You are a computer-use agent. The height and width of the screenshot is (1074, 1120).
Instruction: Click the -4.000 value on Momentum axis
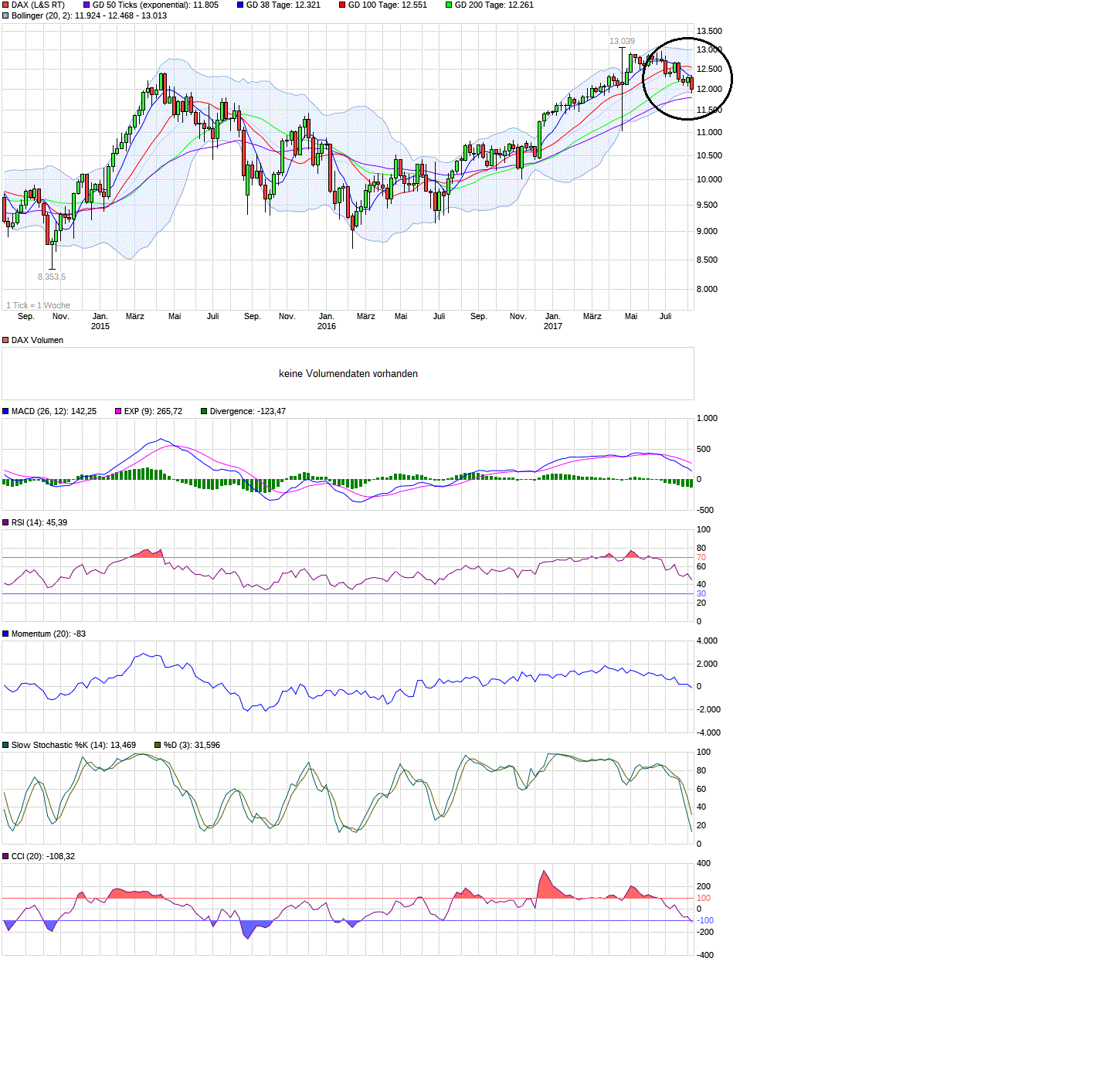tap(708, 732)
